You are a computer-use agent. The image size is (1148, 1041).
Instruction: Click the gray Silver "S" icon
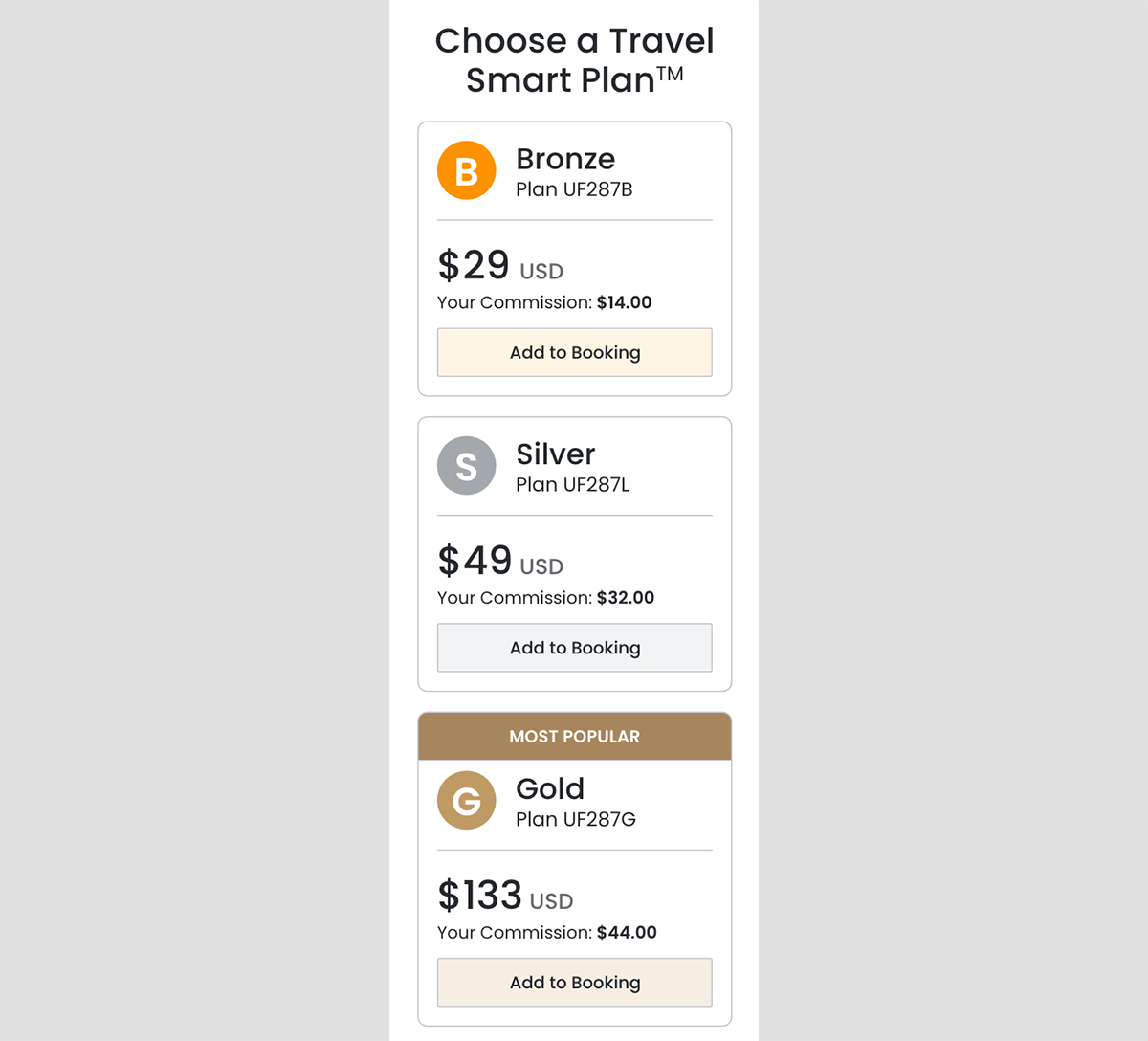click(x=466, y=466)
